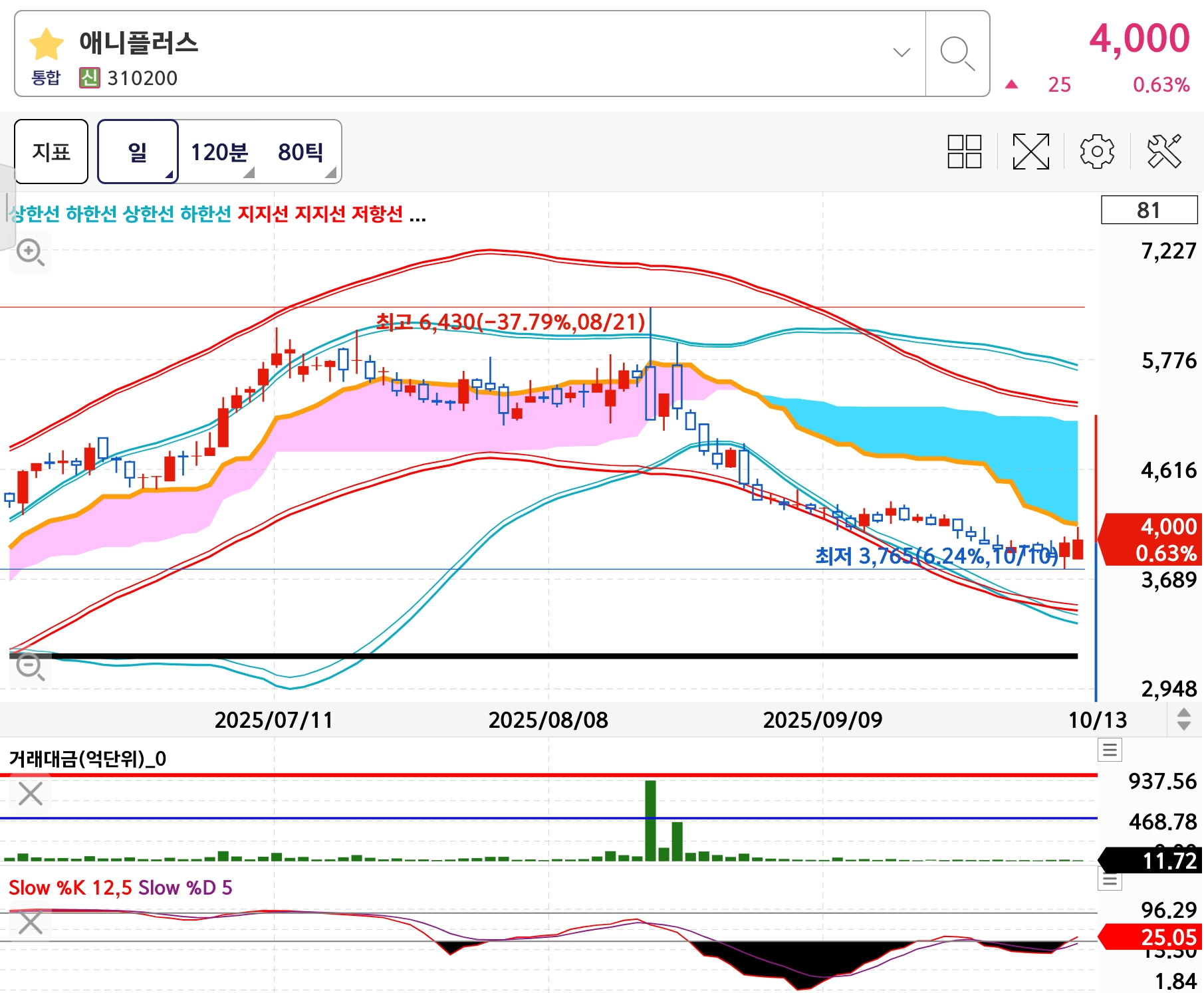The height and width of the screenshot is (993, 1204).
Task: Close the 거래대금 volume panel X
Action: (31, 794)
